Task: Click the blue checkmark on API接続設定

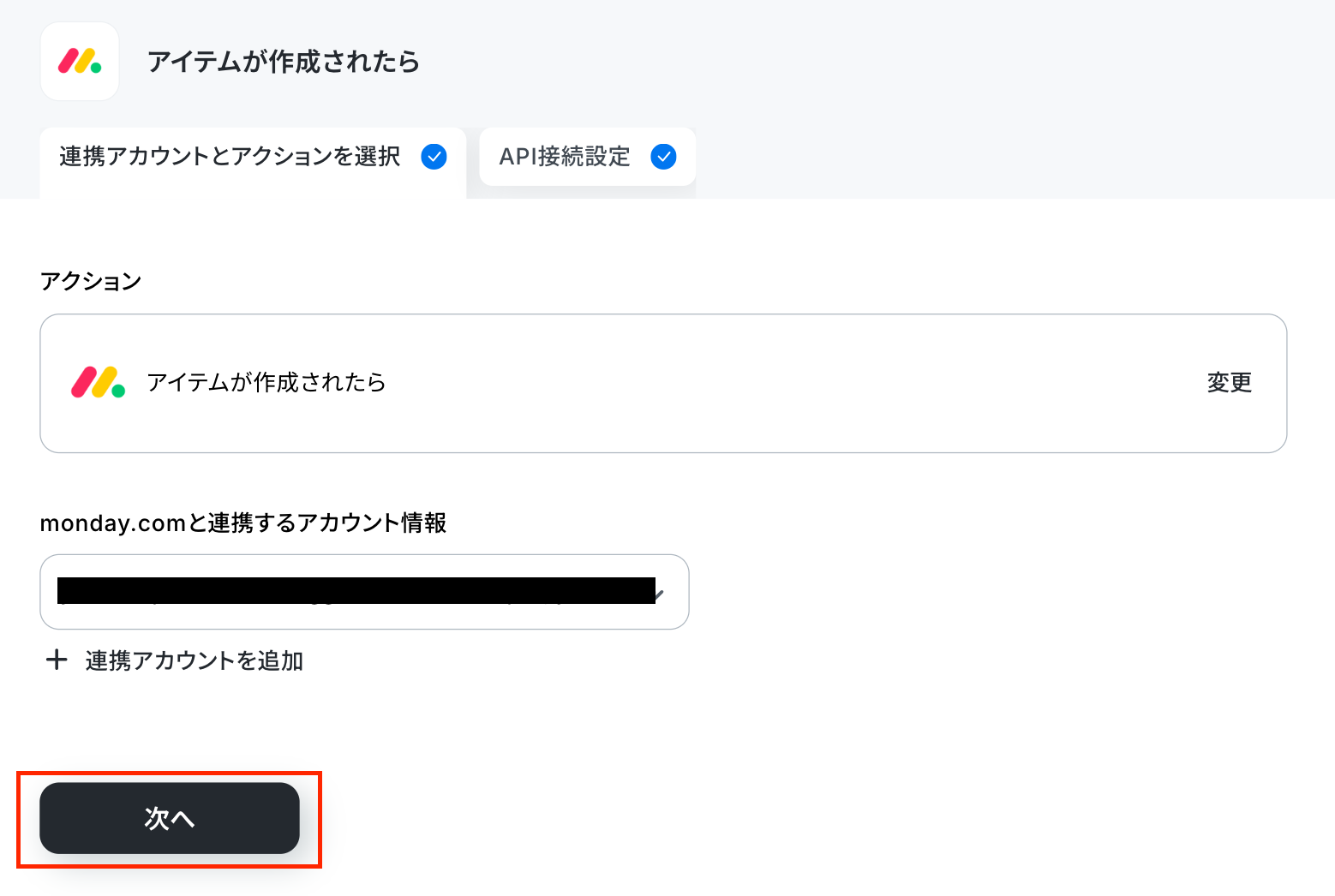Action: click(664, 157)
